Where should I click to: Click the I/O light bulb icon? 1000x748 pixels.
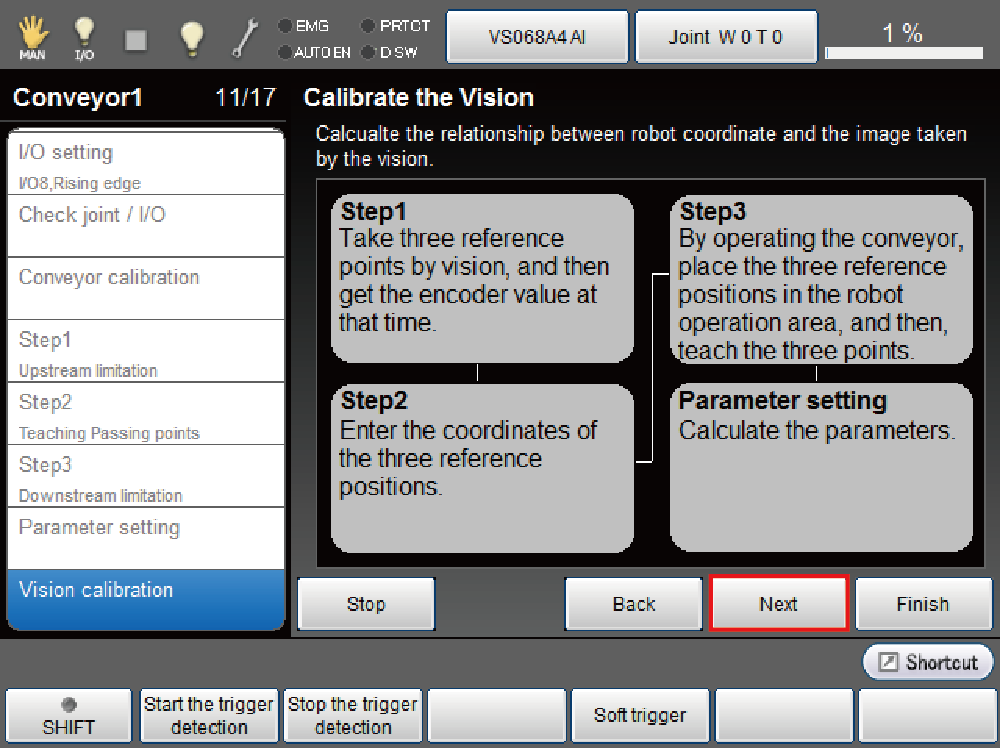tap(85, 38)
